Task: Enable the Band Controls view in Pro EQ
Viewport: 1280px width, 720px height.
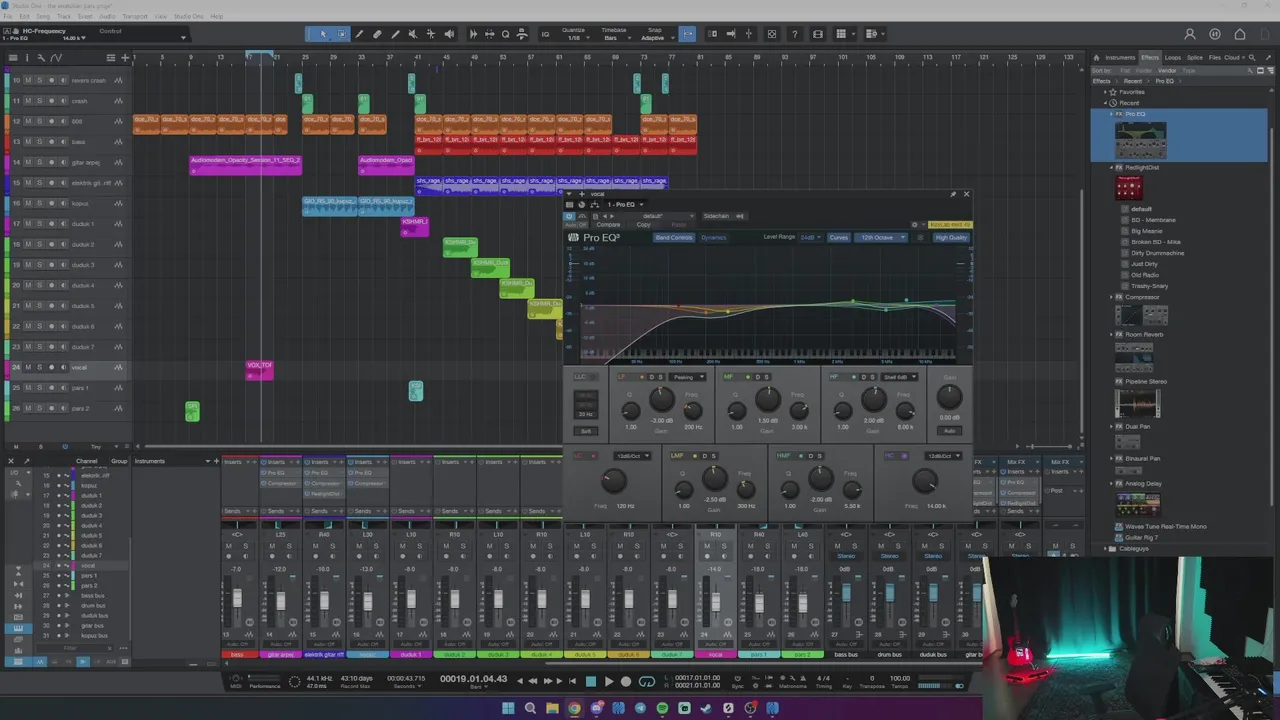Action: [674, 238]
